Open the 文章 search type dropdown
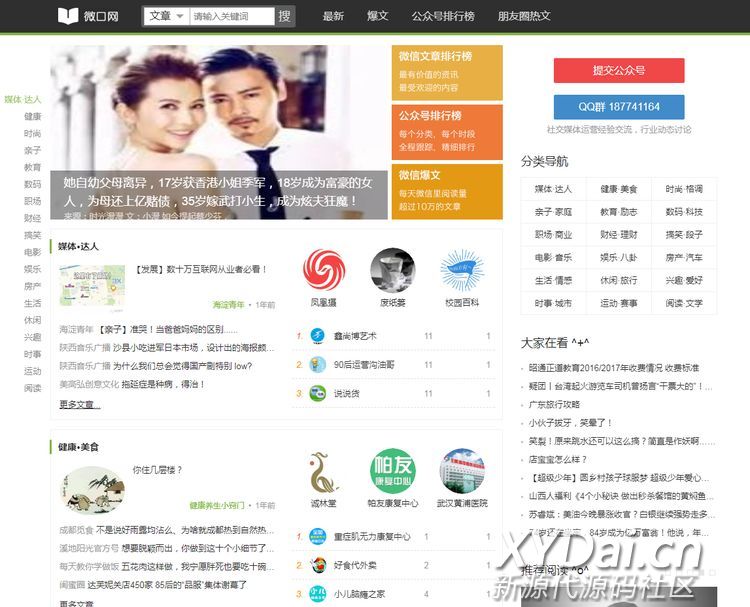This screenshot has height=607, width=750. point(166,16)
